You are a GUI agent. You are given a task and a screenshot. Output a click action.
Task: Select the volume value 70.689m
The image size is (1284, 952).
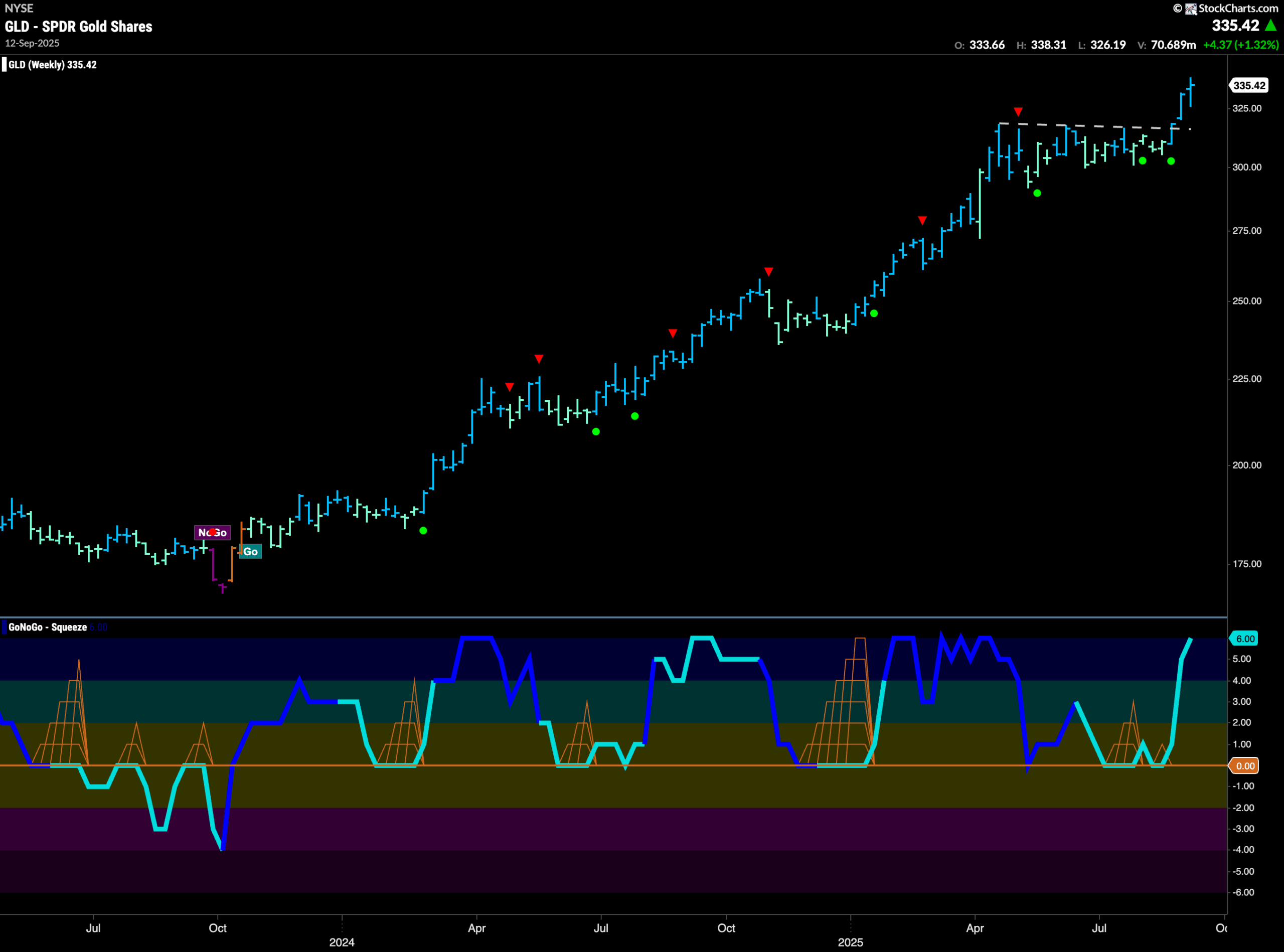(x=1173, y=45)
